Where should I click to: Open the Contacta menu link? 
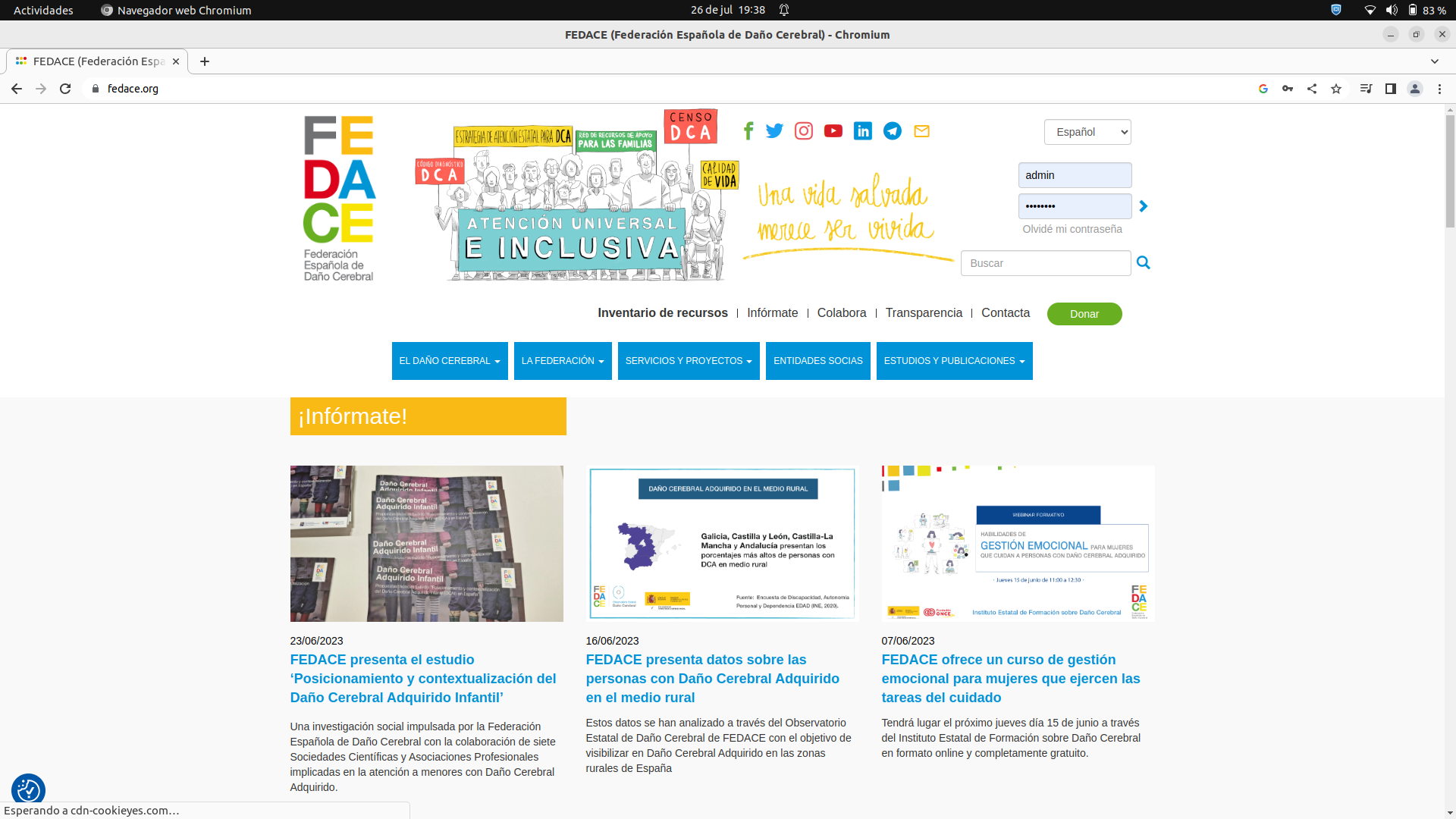pyautogui.click(x=1006, y=312)
